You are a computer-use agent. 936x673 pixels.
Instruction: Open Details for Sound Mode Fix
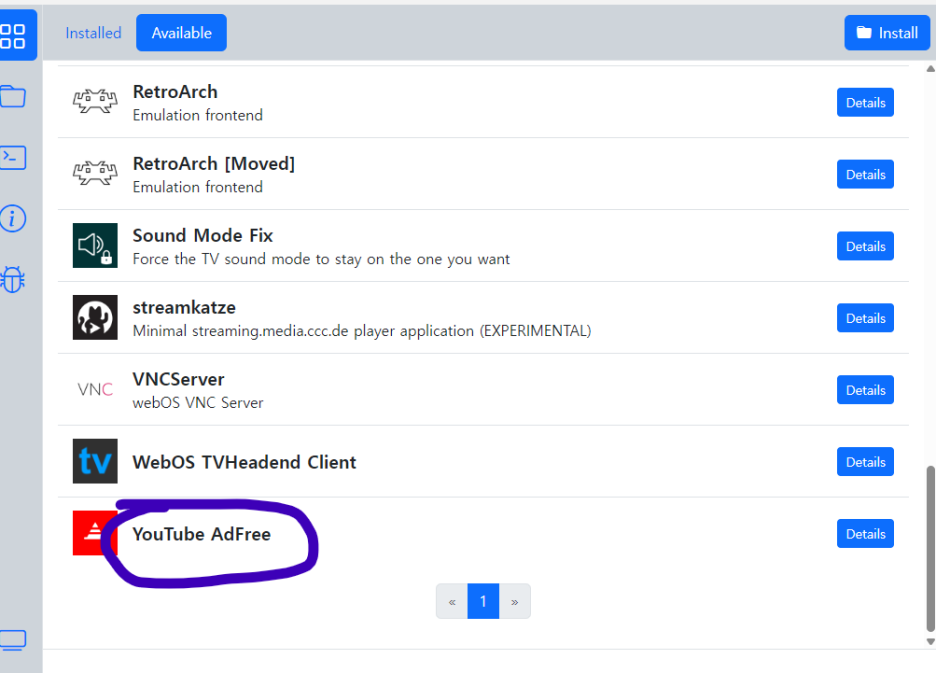[x=866, y=246]
